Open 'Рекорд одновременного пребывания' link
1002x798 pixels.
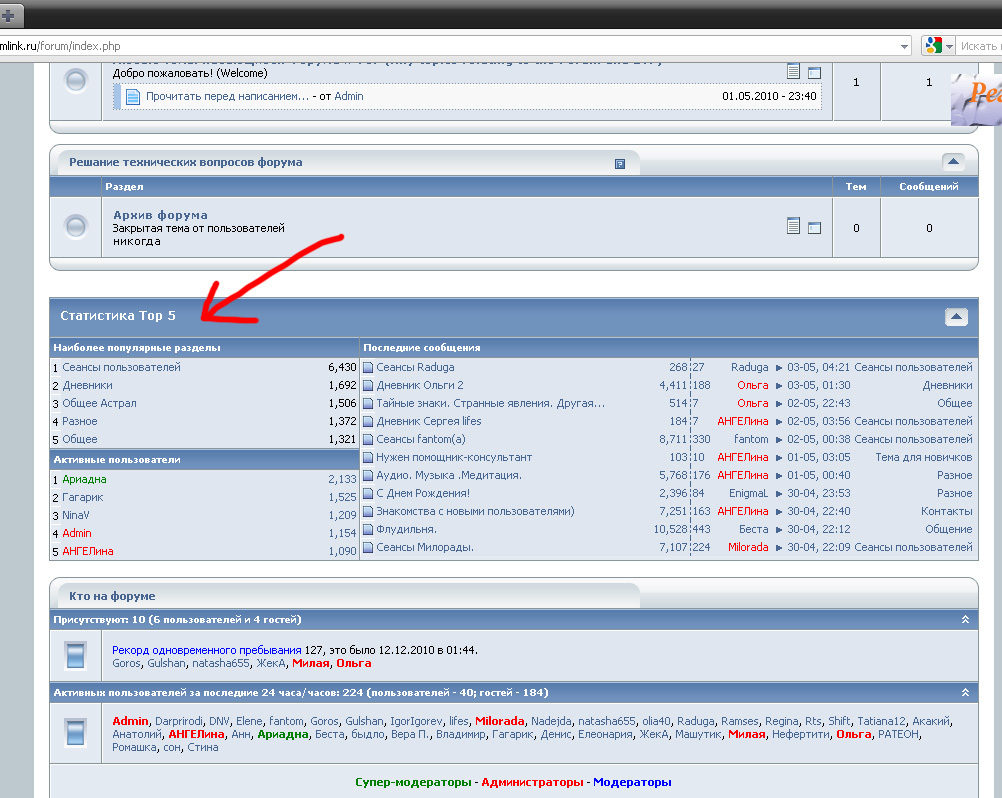tap(206, 650)
